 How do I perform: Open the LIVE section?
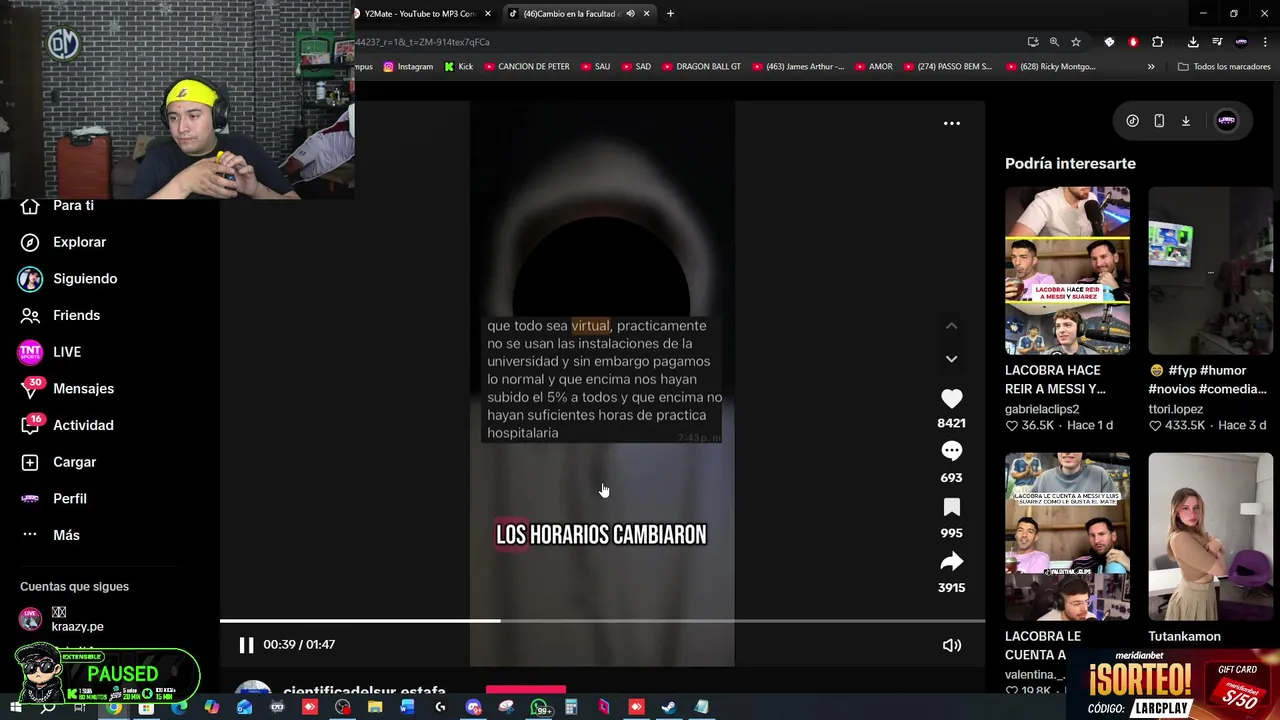[50, 352]
